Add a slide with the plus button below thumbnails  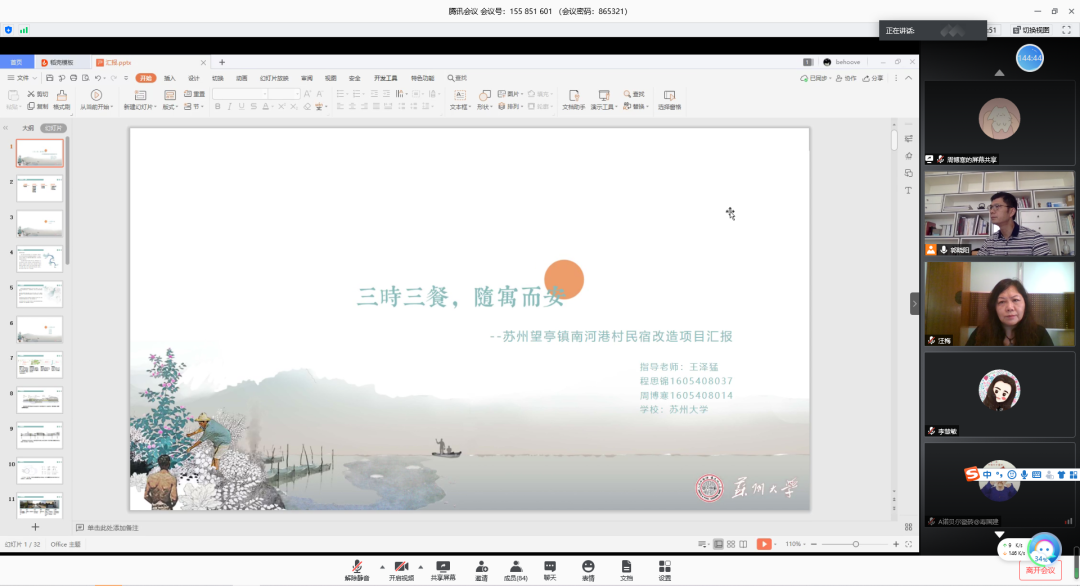click(35, 527)
